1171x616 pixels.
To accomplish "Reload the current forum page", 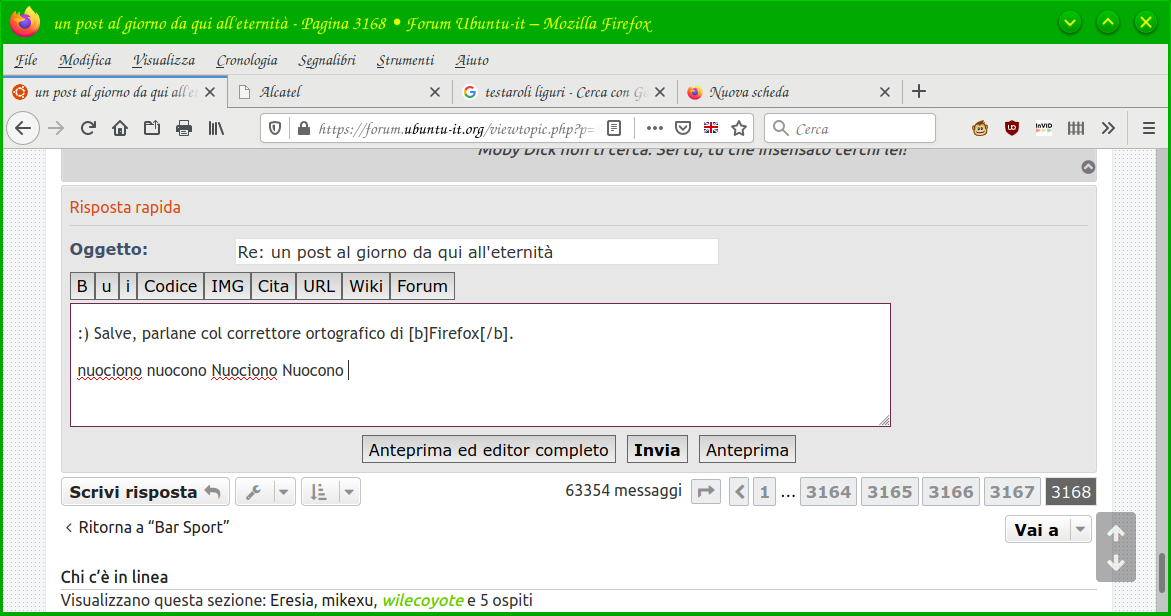I will (x=88, y=128).
